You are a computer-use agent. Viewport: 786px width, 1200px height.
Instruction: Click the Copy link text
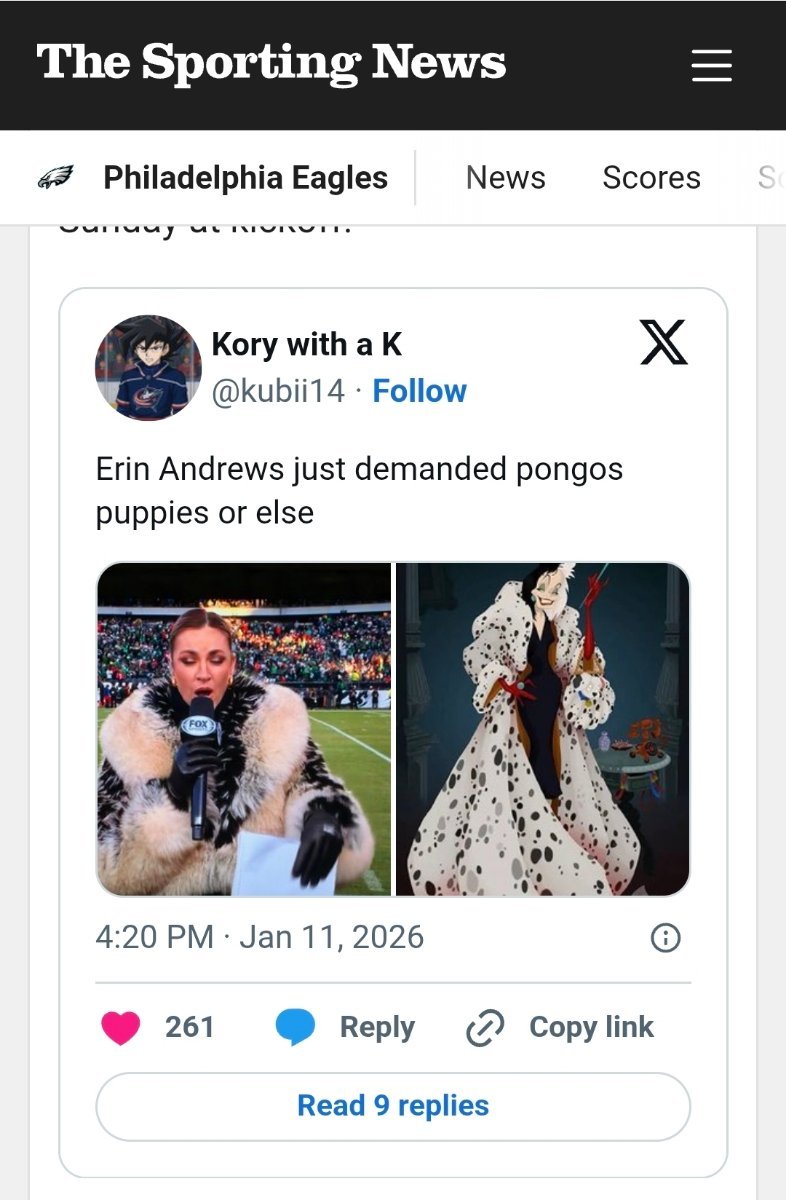pos(591,1027)
